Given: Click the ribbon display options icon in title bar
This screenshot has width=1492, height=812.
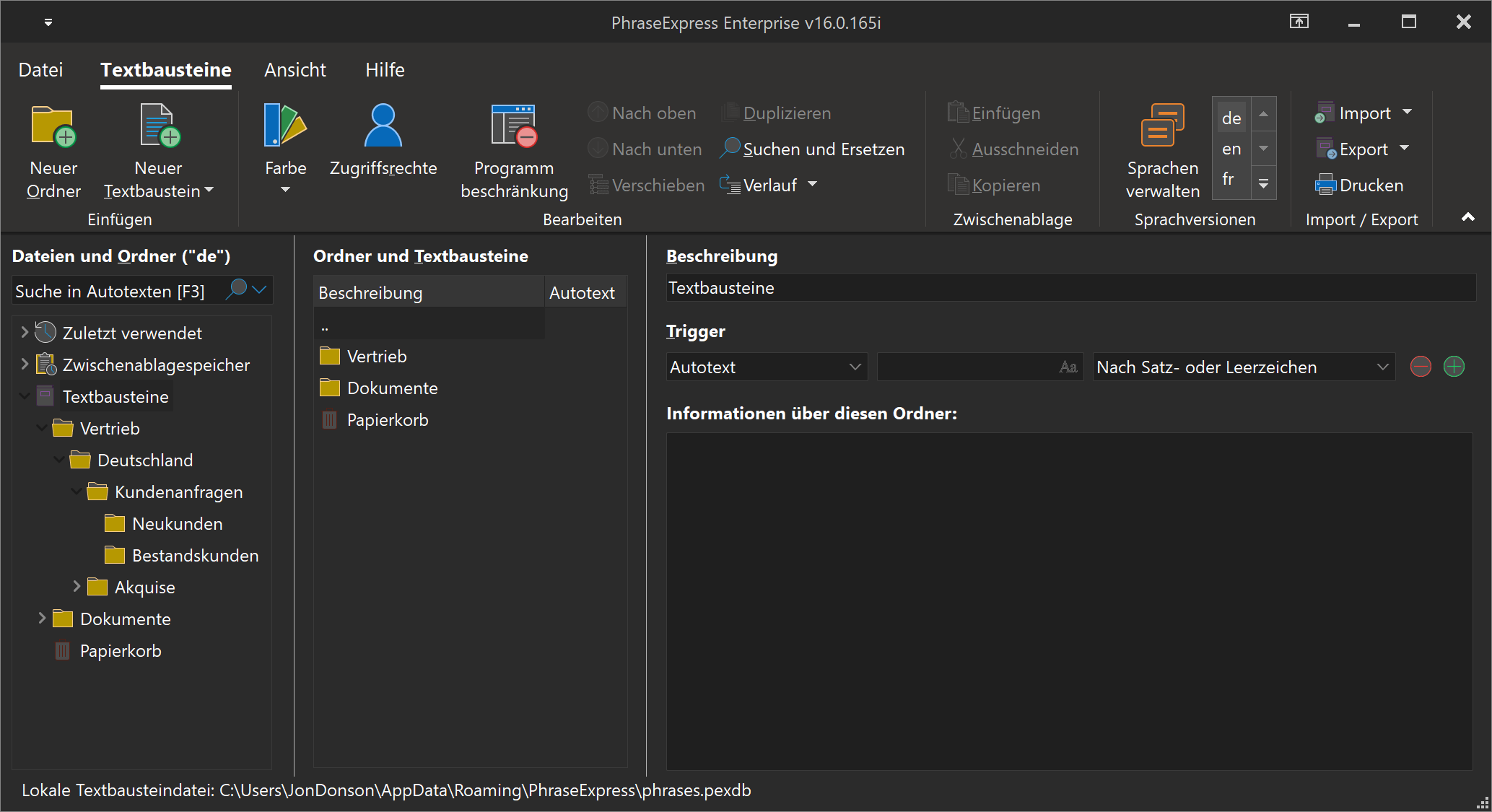Looking at the screenshot, I should click(1299, 22).
